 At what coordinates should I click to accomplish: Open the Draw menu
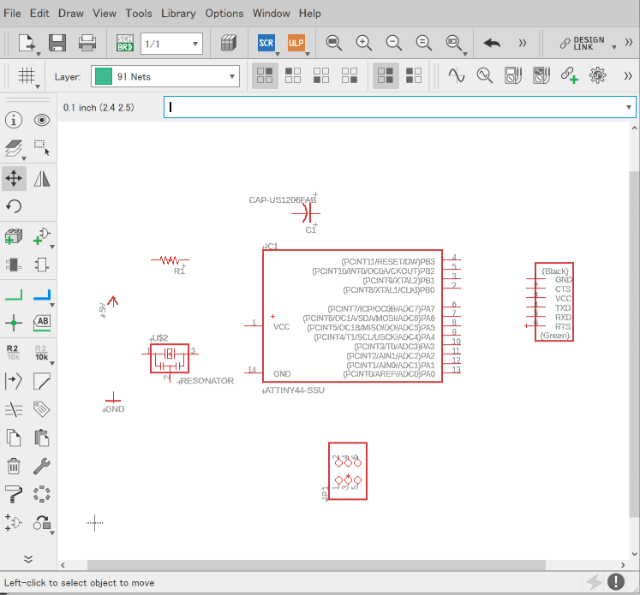tap(71, 13)
